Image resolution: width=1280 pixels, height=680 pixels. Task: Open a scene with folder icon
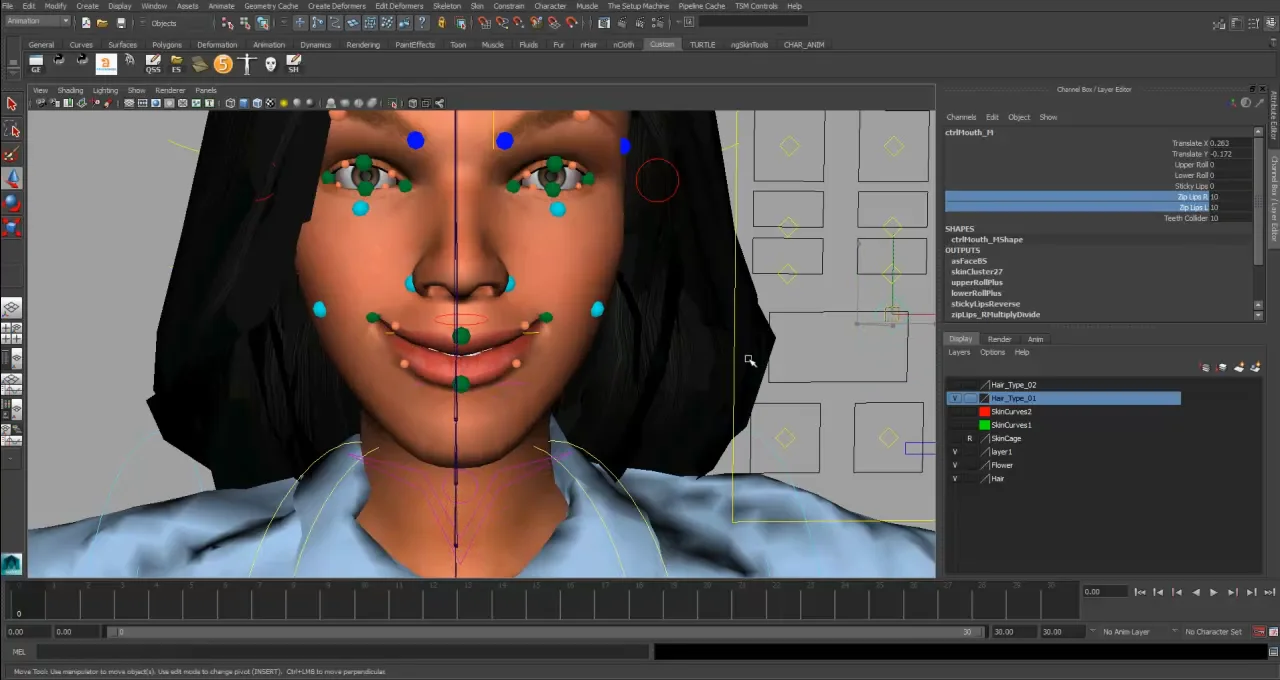tap(103, 22)
